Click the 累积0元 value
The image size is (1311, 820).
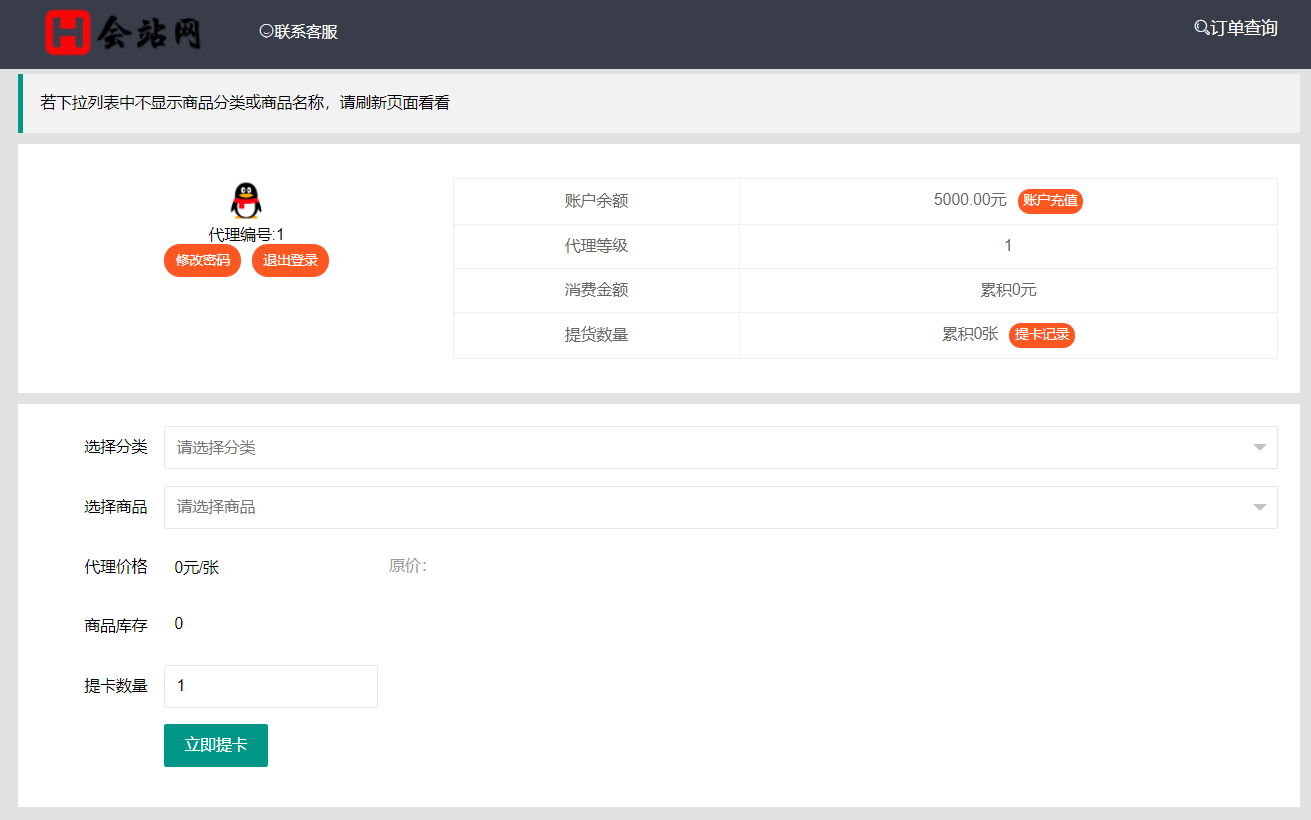point(1008,290)
